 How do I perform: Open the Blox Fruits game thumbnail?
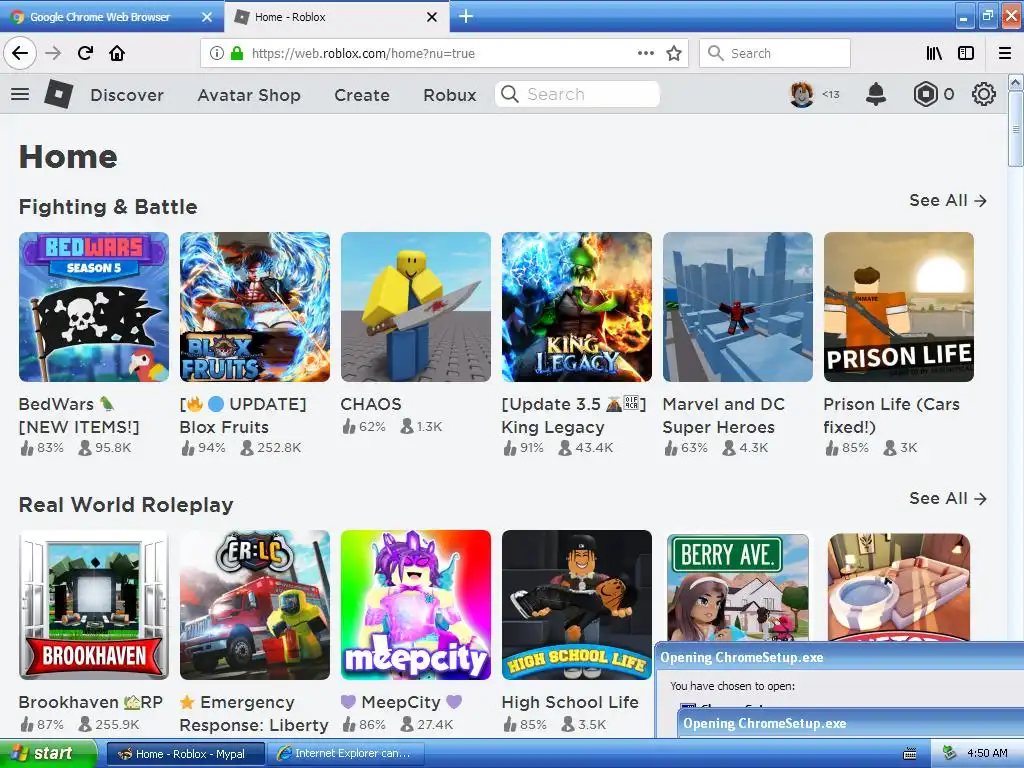pos(255,307)
